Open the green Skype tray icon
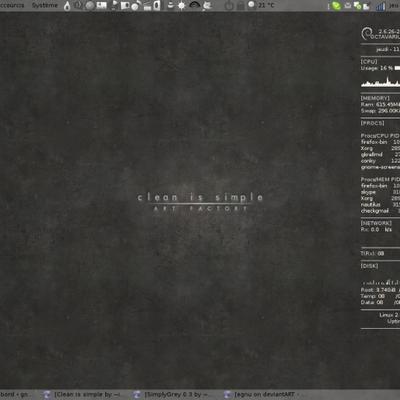Screen dimensions: 400x400 [x=336, y=6]
